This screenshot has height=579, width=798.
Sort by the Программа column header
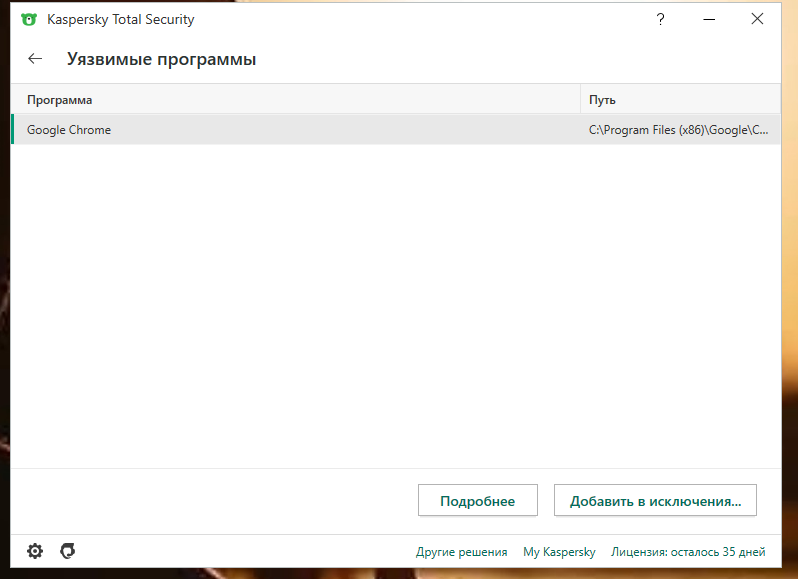click(296, 100)
